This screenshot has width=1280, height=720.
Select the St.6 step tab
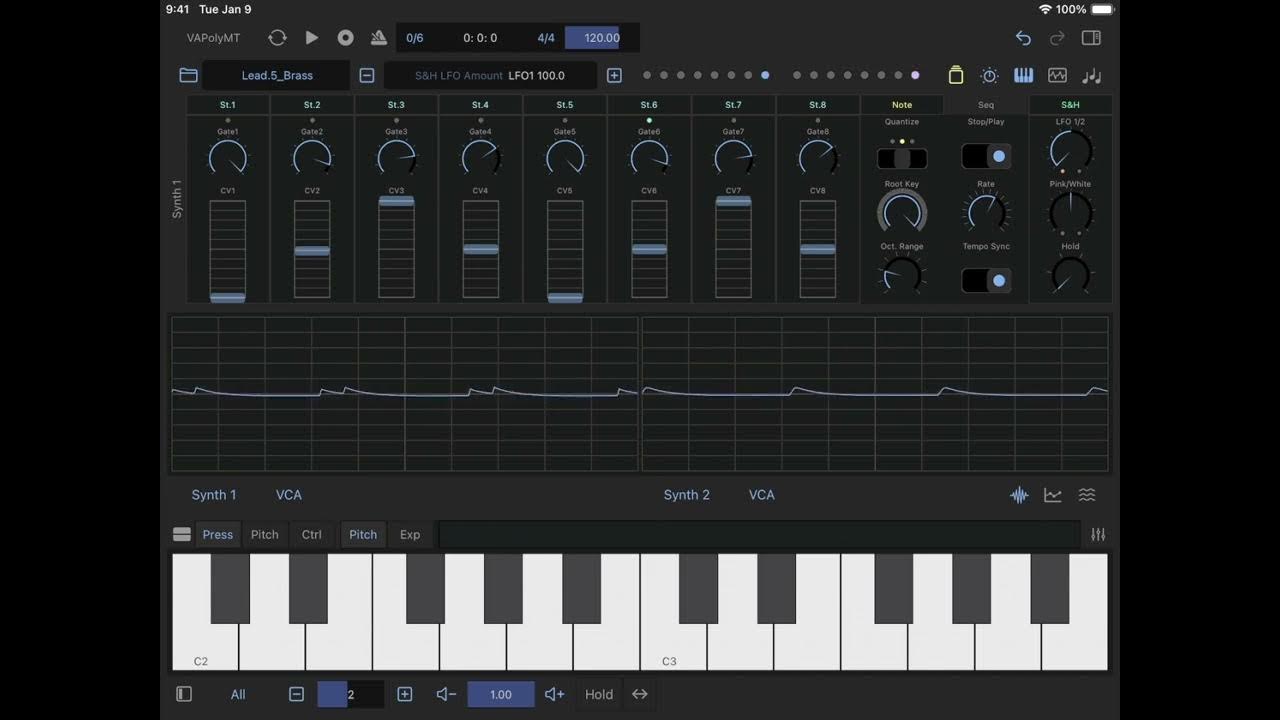click(649, 105)
